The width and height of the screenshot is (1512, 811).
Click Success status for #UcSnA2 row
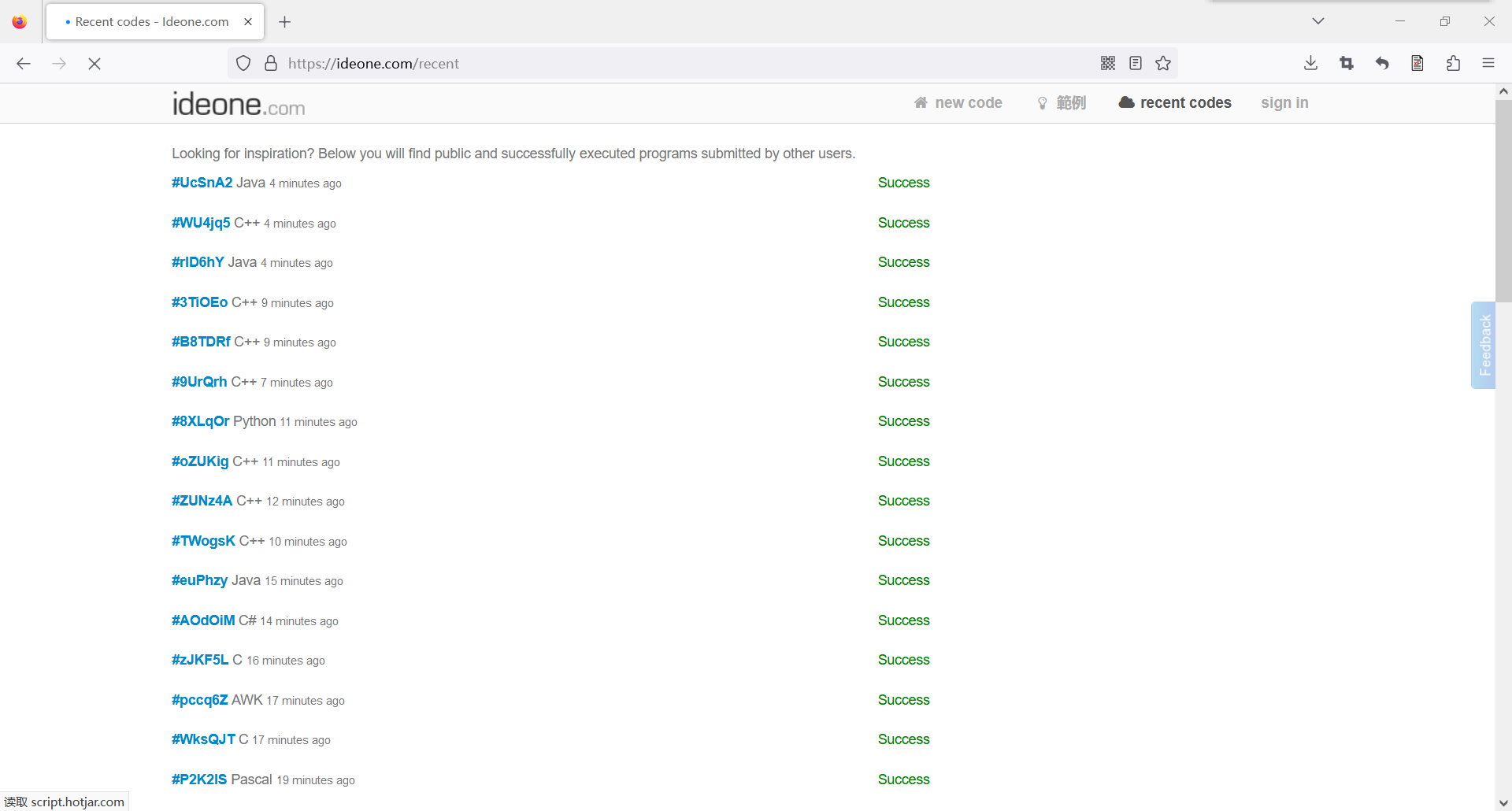903,183
